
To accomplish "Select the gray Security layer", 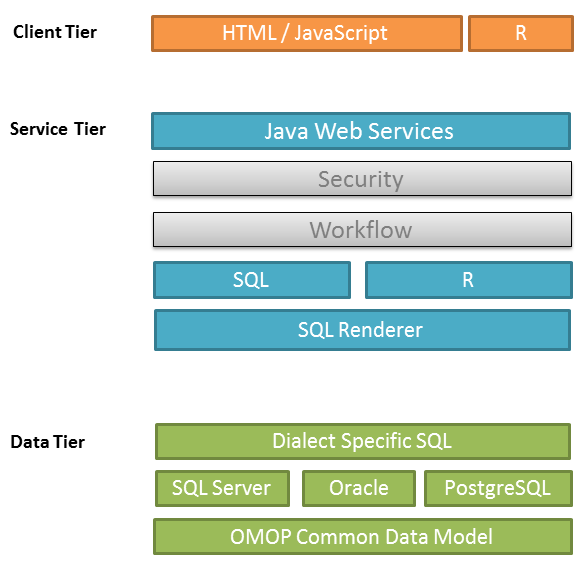I will (x=362, y=179).
